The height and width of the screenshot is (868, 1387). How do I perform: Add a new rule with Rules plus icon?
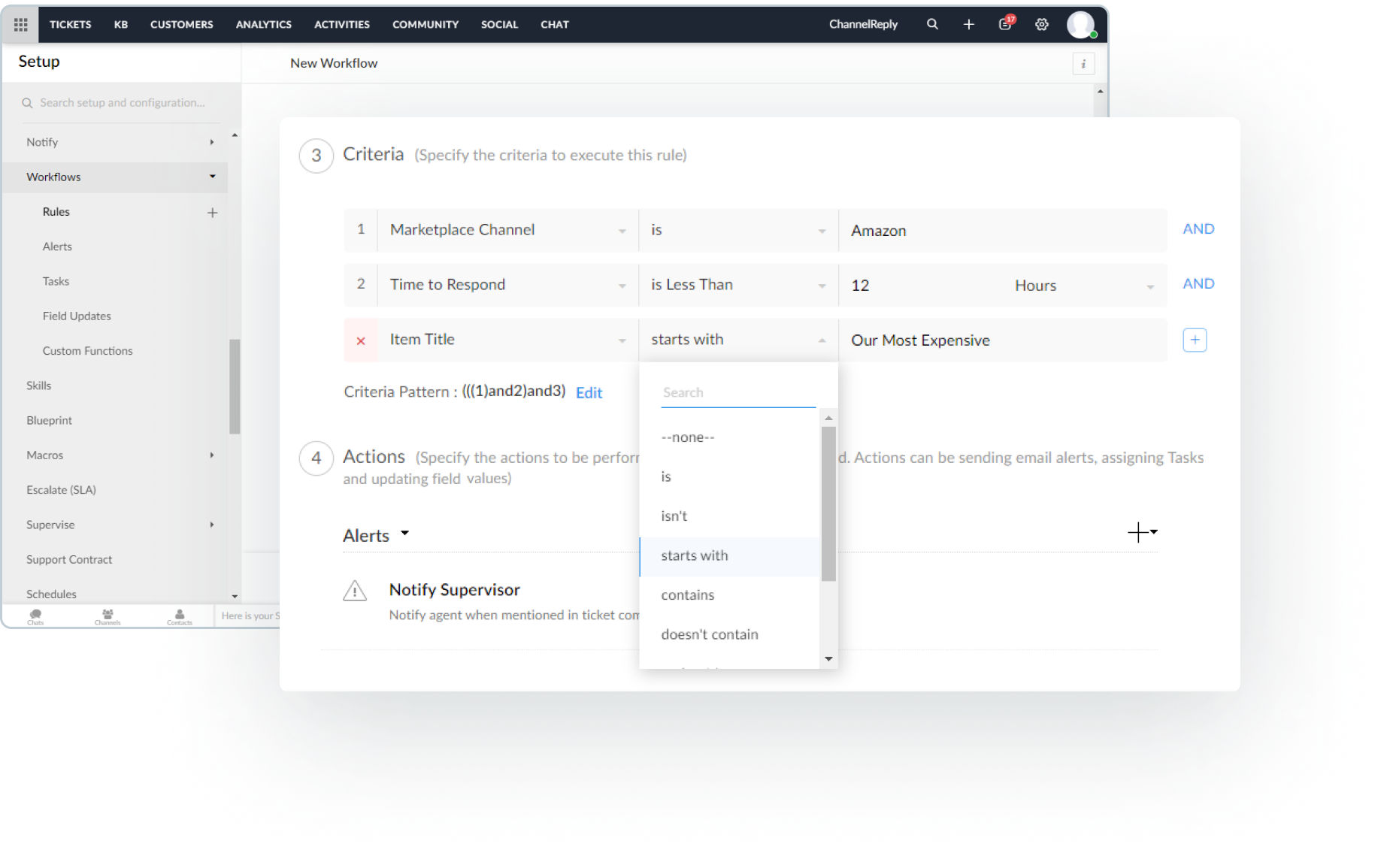pos(212,213)
